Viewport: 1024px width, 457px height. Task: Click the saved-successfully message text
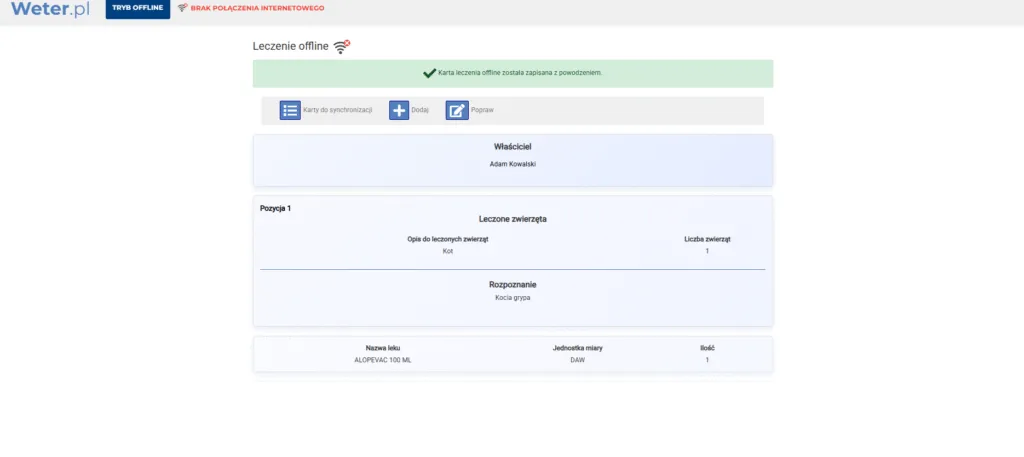click(520, 73)
